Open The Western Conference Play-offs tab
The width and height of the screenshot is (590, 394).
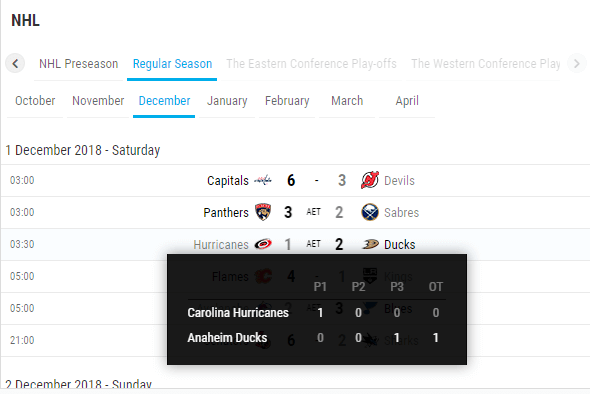coord(485,64)
